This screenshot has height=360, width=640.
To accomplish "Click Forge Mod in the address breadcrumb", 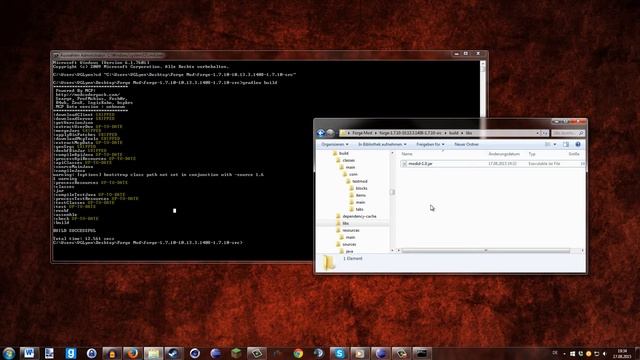I will tap(362, 133).
